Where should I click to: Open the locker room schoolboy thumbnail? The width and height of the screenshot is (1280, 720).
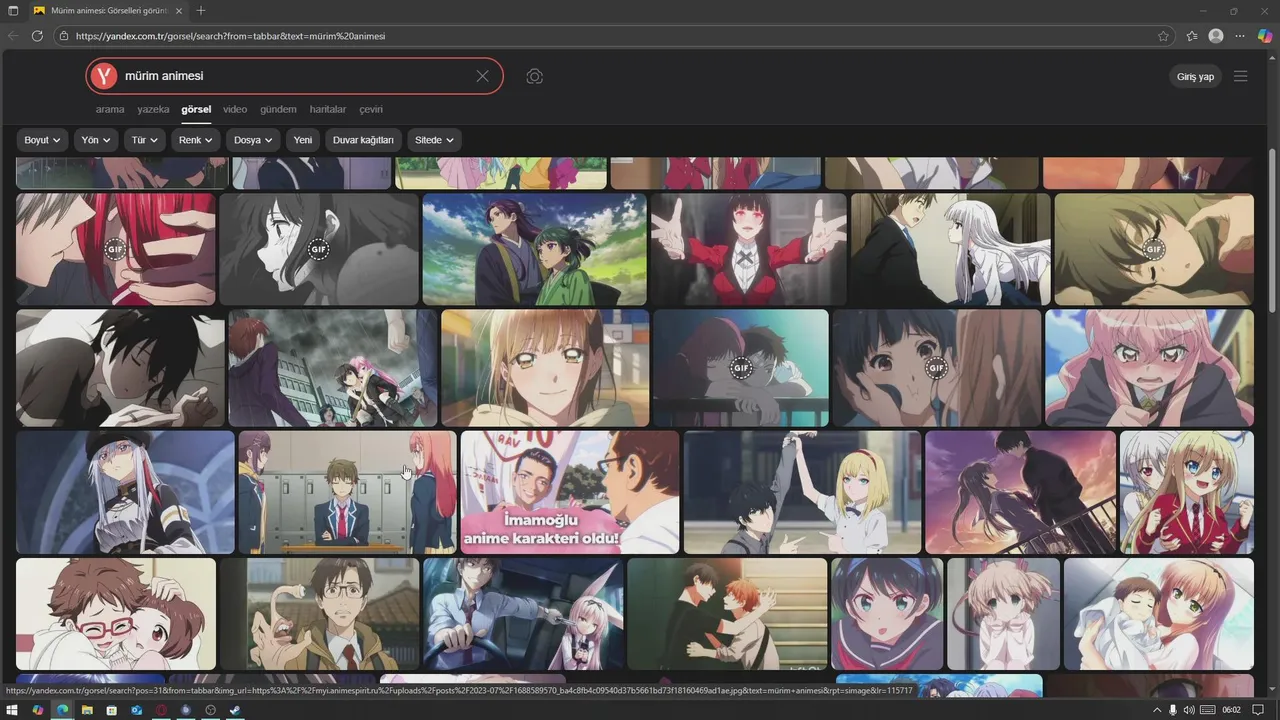pyautogui.click(x=347, y=492)
